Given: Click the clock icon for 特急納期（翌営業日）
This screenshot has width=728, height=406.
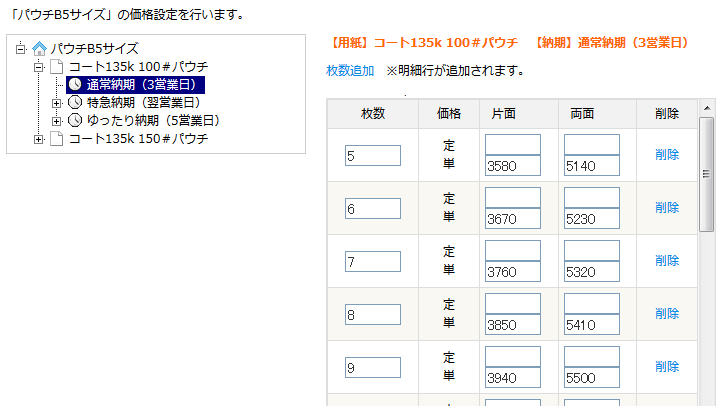Looking at the screenshot, I should point(75,102).
